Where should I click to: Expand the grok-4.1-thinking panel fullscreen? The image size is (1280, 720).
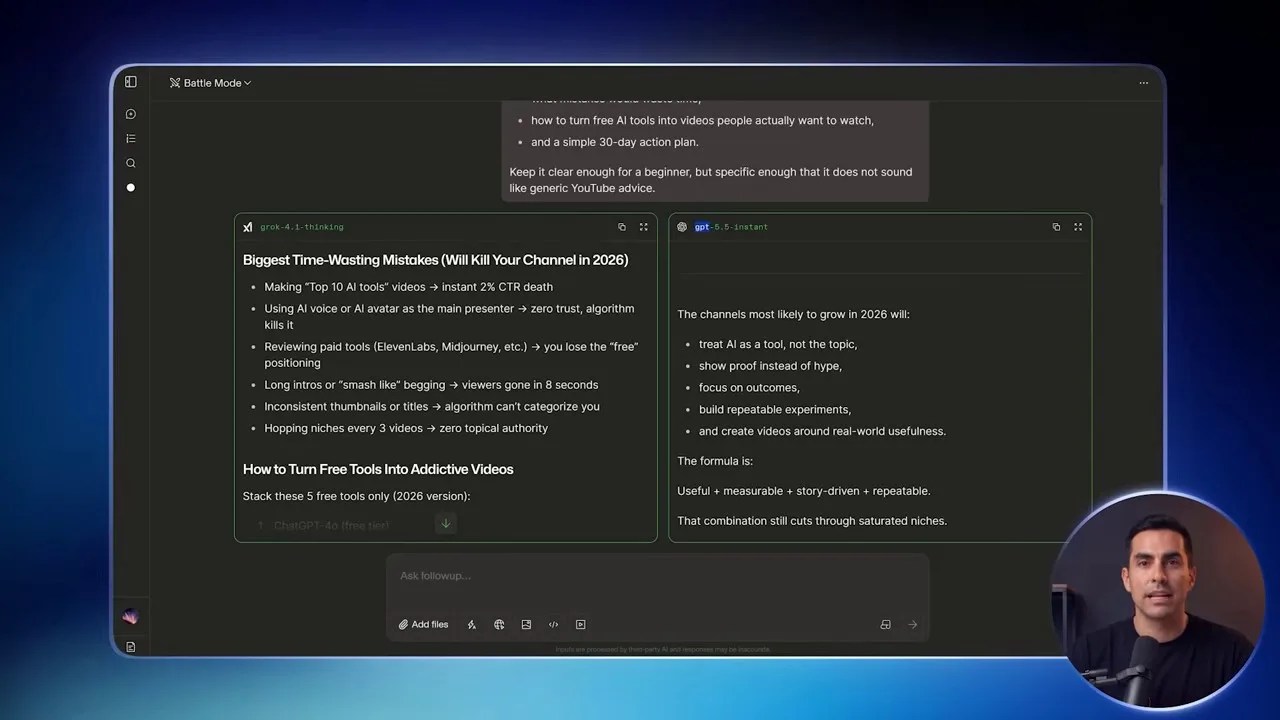[x=644, y=227]
